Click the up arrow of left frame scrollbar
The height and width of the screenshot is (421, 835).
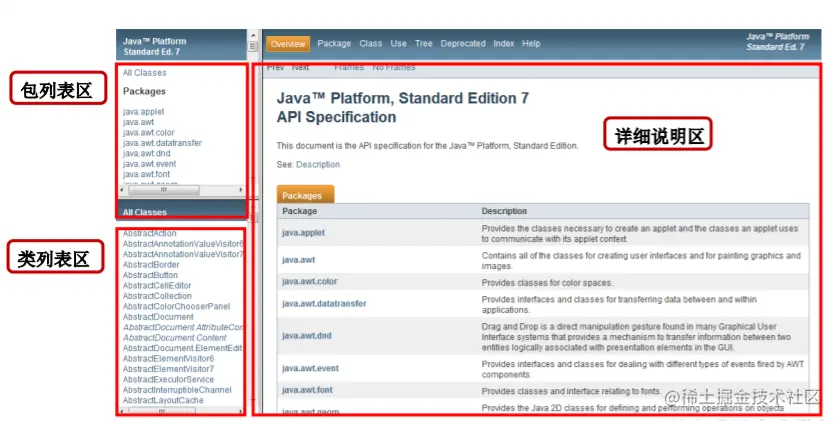click(x=253, y=35)
